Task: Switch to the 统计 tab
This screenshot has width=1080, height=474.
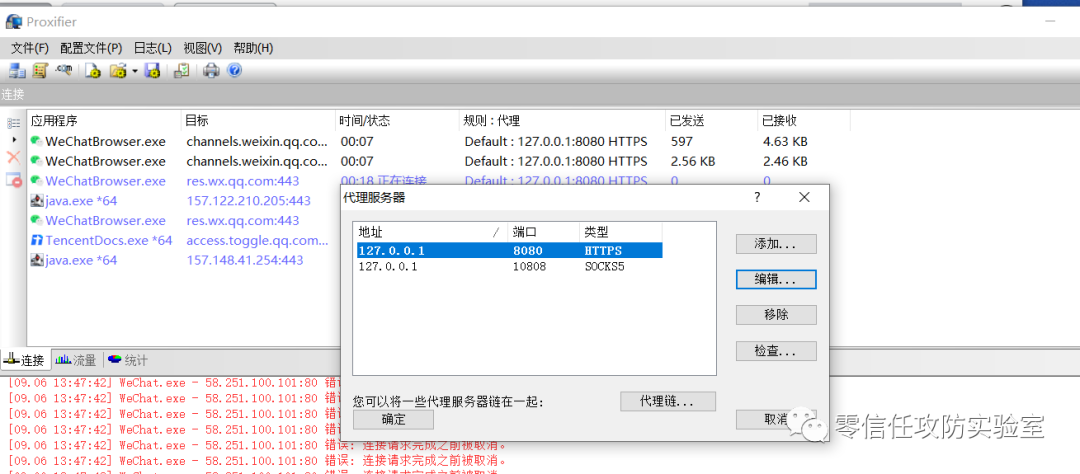Action: click(x=127, y=359)
